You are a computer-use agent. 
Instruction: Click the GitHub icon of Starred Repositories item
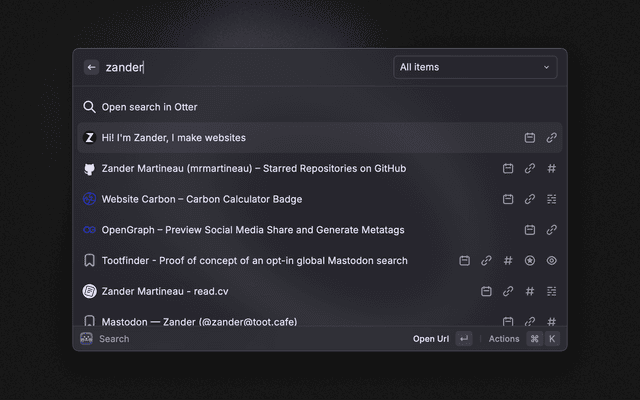89,169
